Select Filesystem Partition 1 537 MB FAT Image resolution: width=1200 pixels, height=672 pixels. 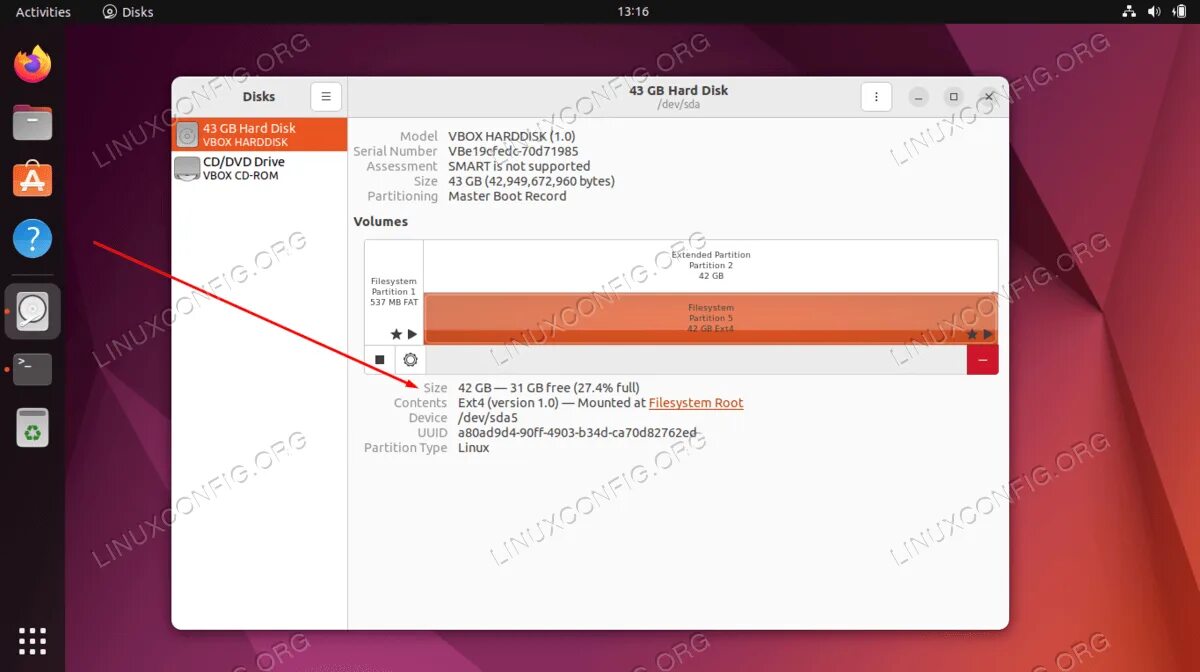(394, 293)
